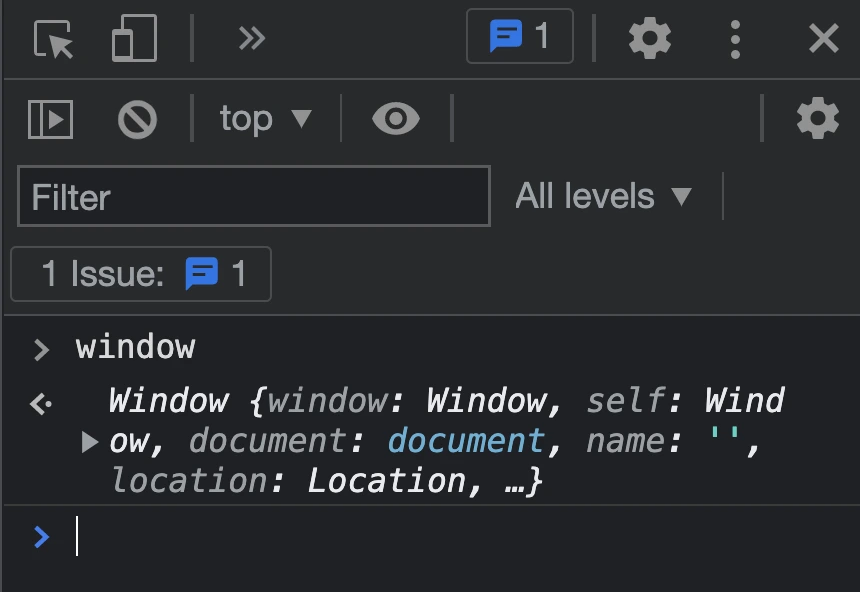Open the 1 Issue button
The height and width of the screenshot is (592, 860).
point(141,274)
